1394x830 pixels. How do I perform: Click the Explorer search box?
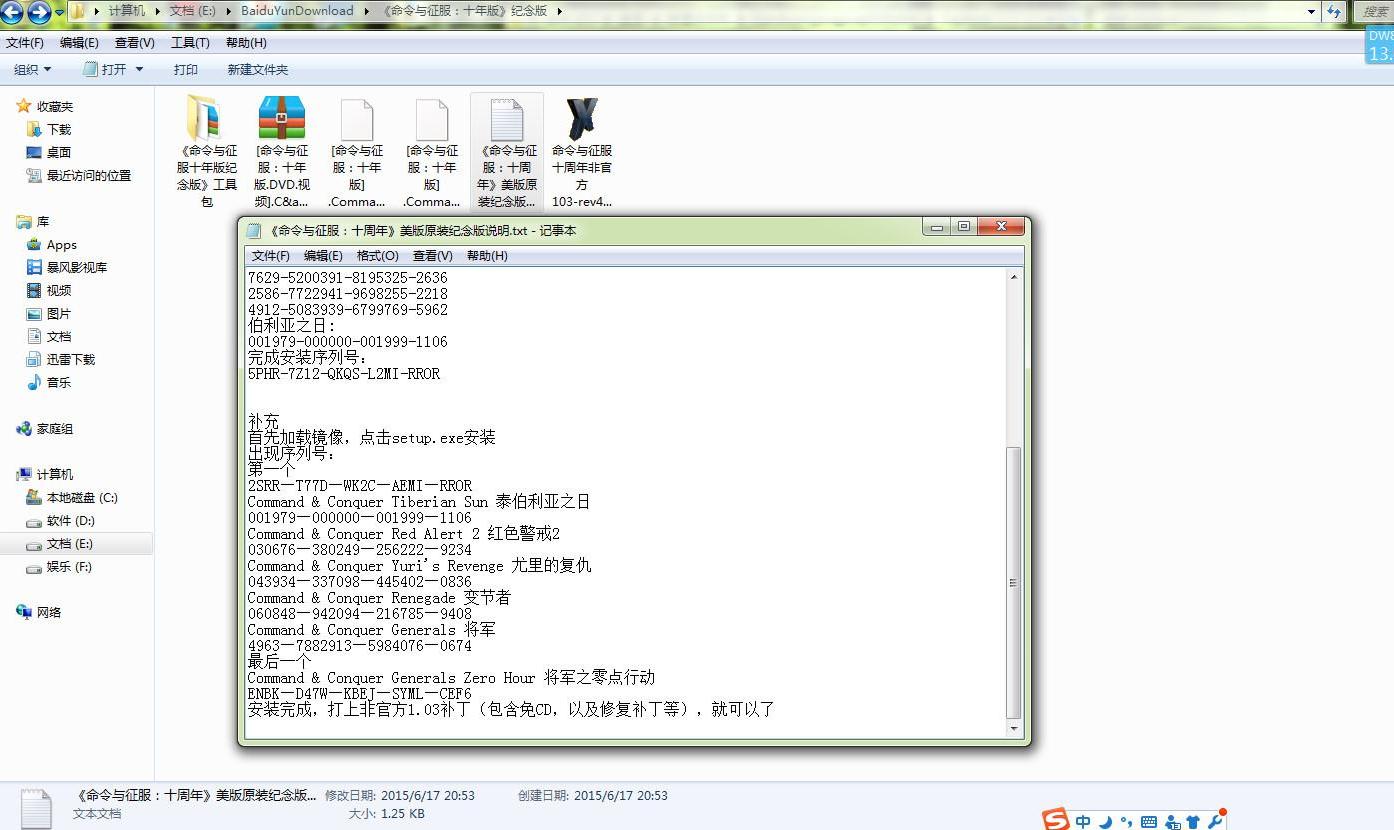1372,12
